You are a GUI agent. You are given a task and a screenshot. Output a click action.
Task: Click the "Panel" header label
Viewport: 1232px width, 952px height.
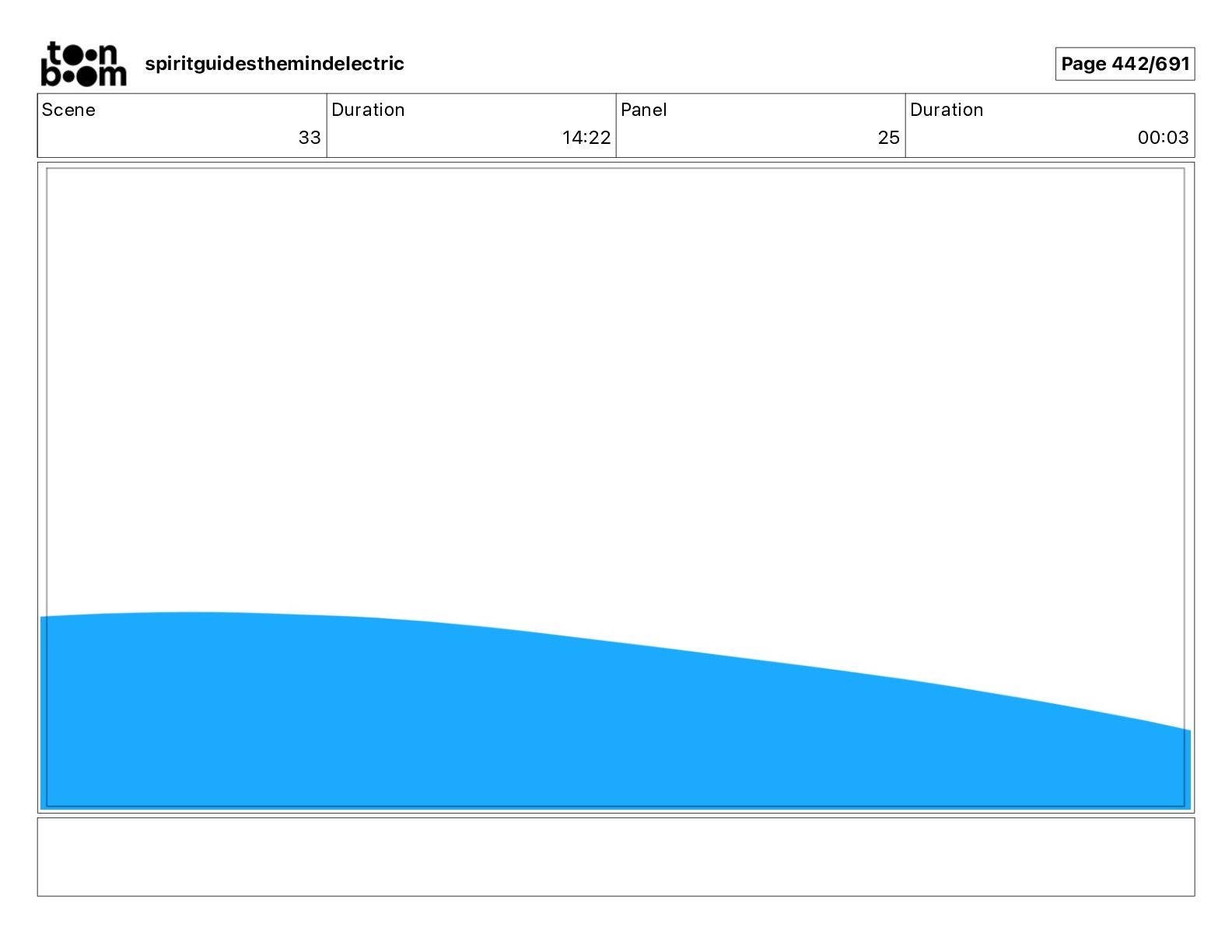pos(644,110)
